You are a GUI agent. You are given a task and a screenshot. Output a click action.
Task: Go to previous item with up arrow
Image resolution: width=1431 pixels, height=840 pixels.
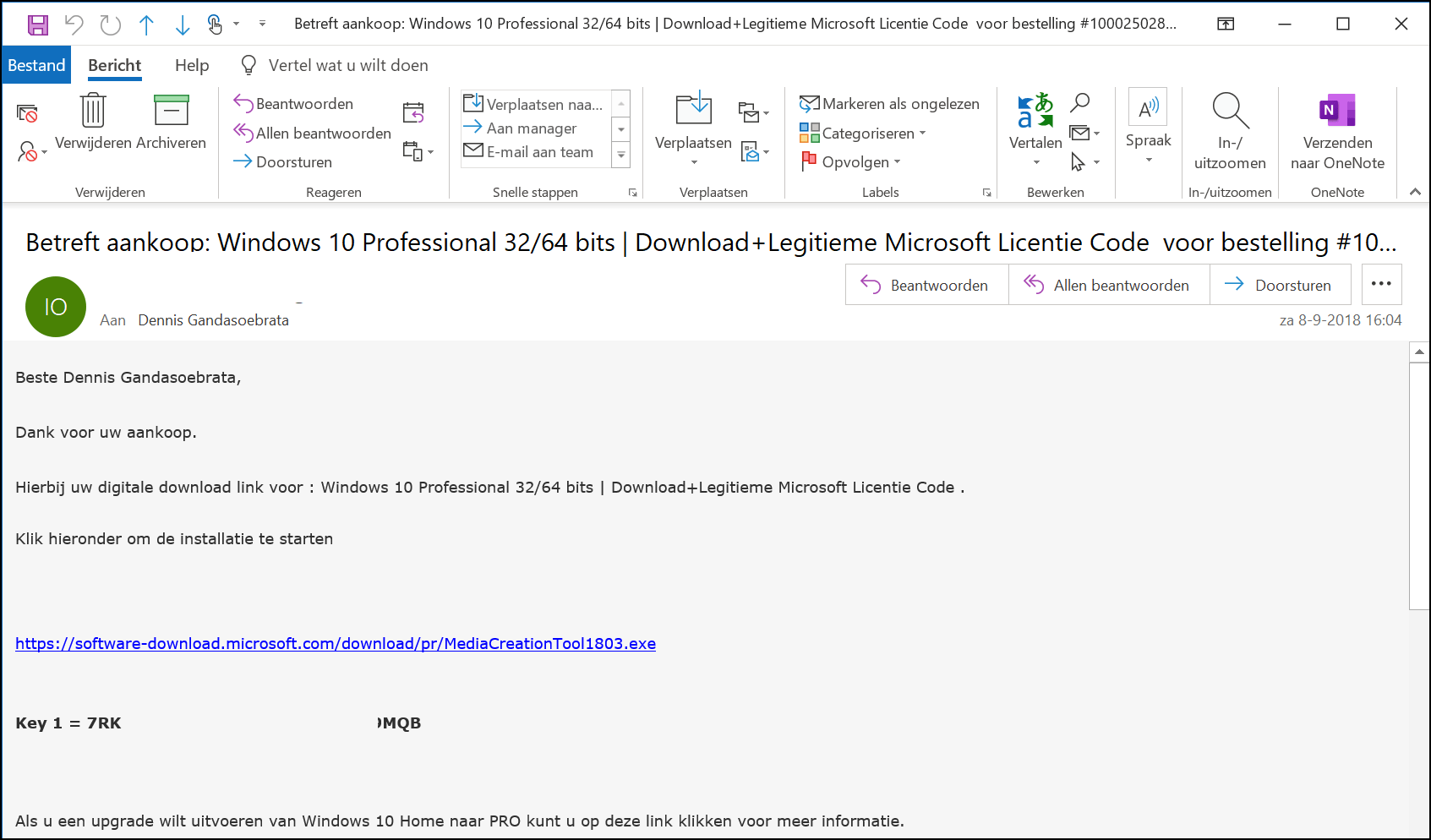[146, 25]
